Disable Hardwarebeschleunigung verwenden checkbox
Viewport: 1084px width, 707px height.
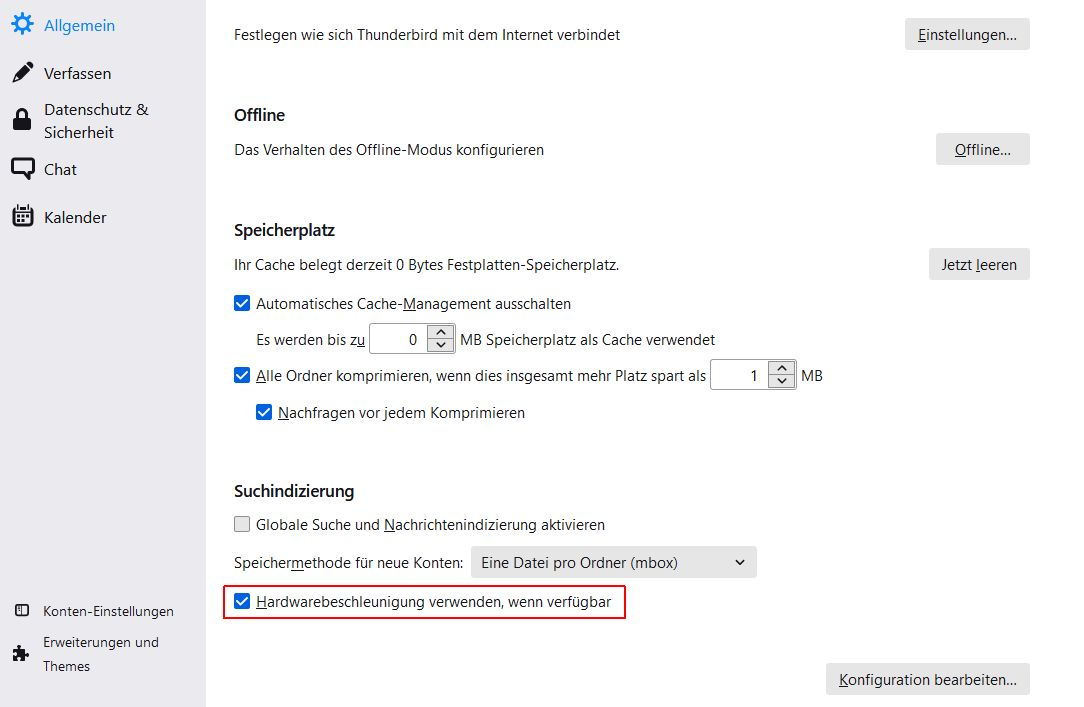click(x=242, y=602)
